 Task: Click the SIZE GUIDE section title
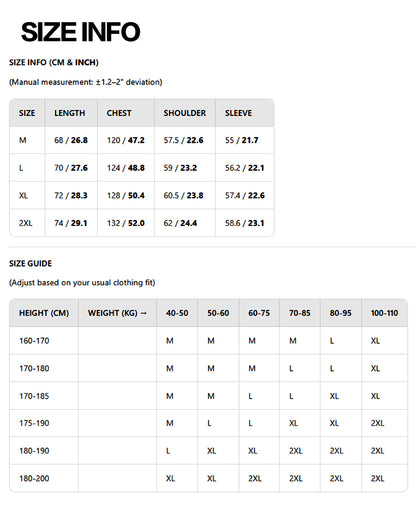(x=30, y=263)
